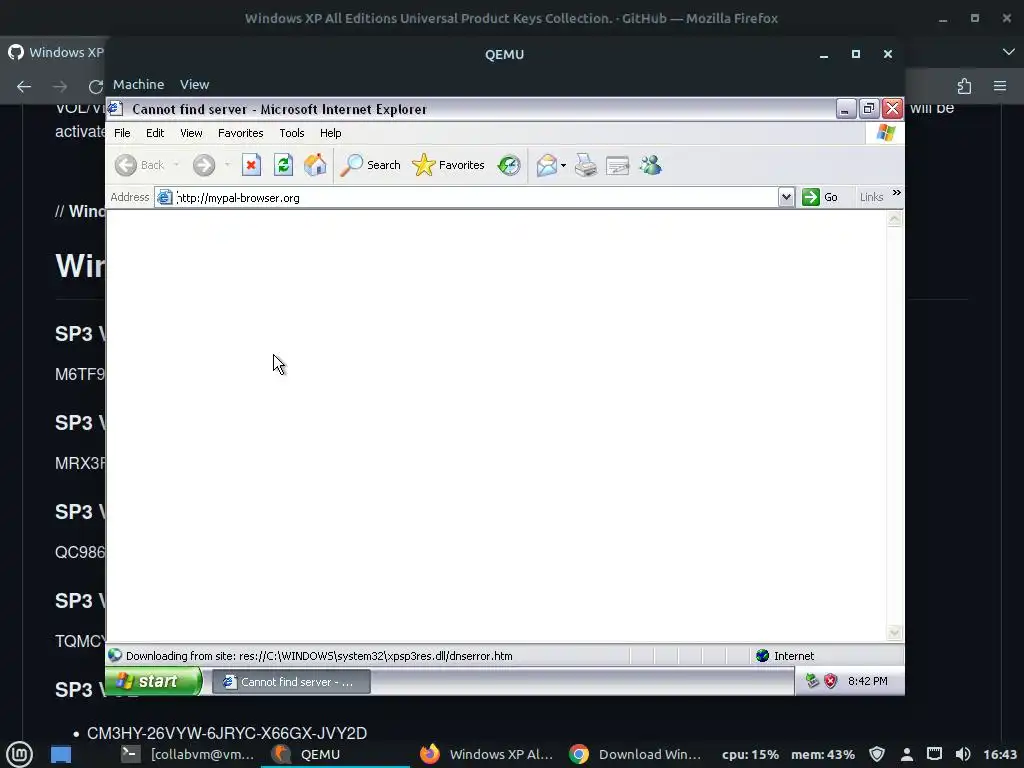Image resolution: width=1024 pixels, height=768 pixels.
Task: Click the Internet zone status indicator
Action: point(784,656)
